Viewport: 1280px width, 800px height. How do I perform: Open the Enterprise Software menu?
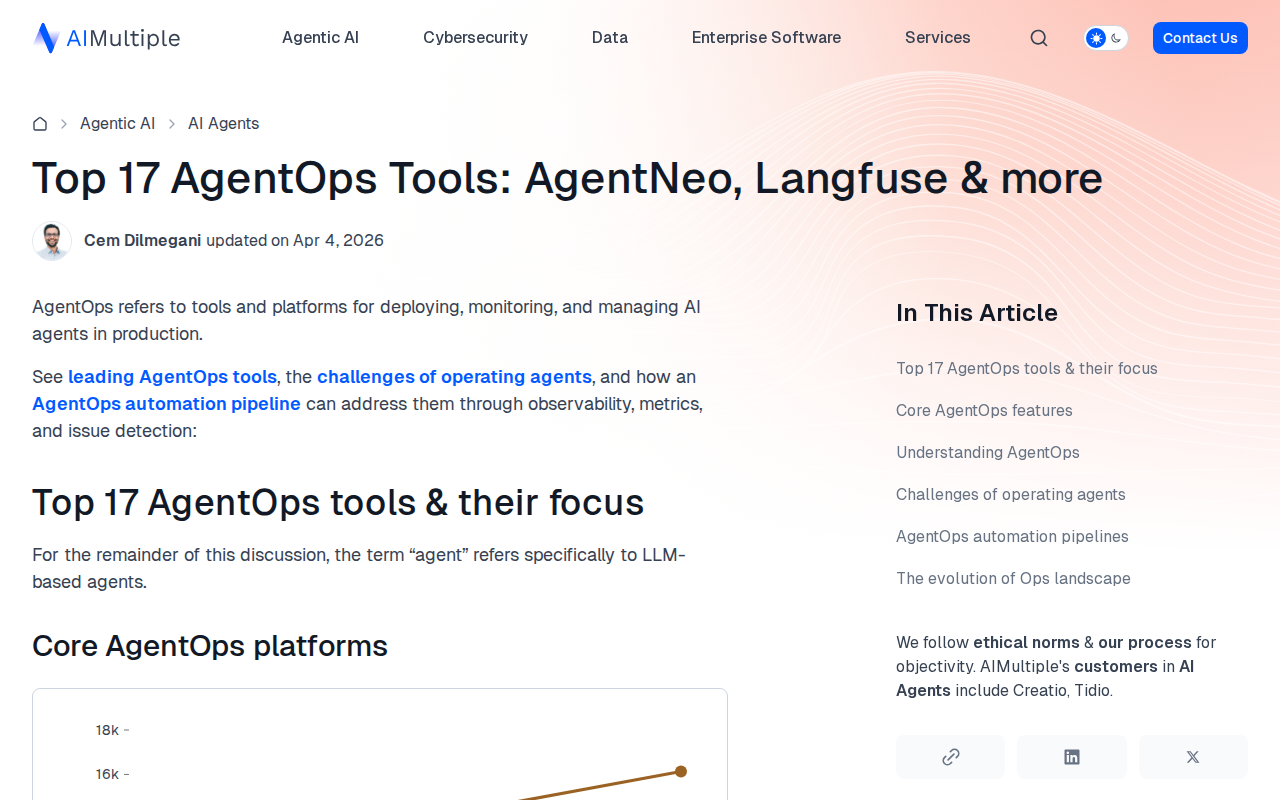click(766, 38)
